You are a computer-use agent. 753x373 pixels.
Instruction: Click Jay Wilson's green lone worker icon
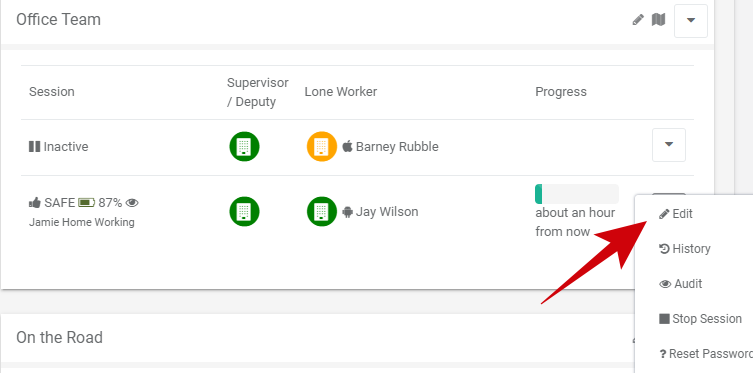click(x=322, y=212)
